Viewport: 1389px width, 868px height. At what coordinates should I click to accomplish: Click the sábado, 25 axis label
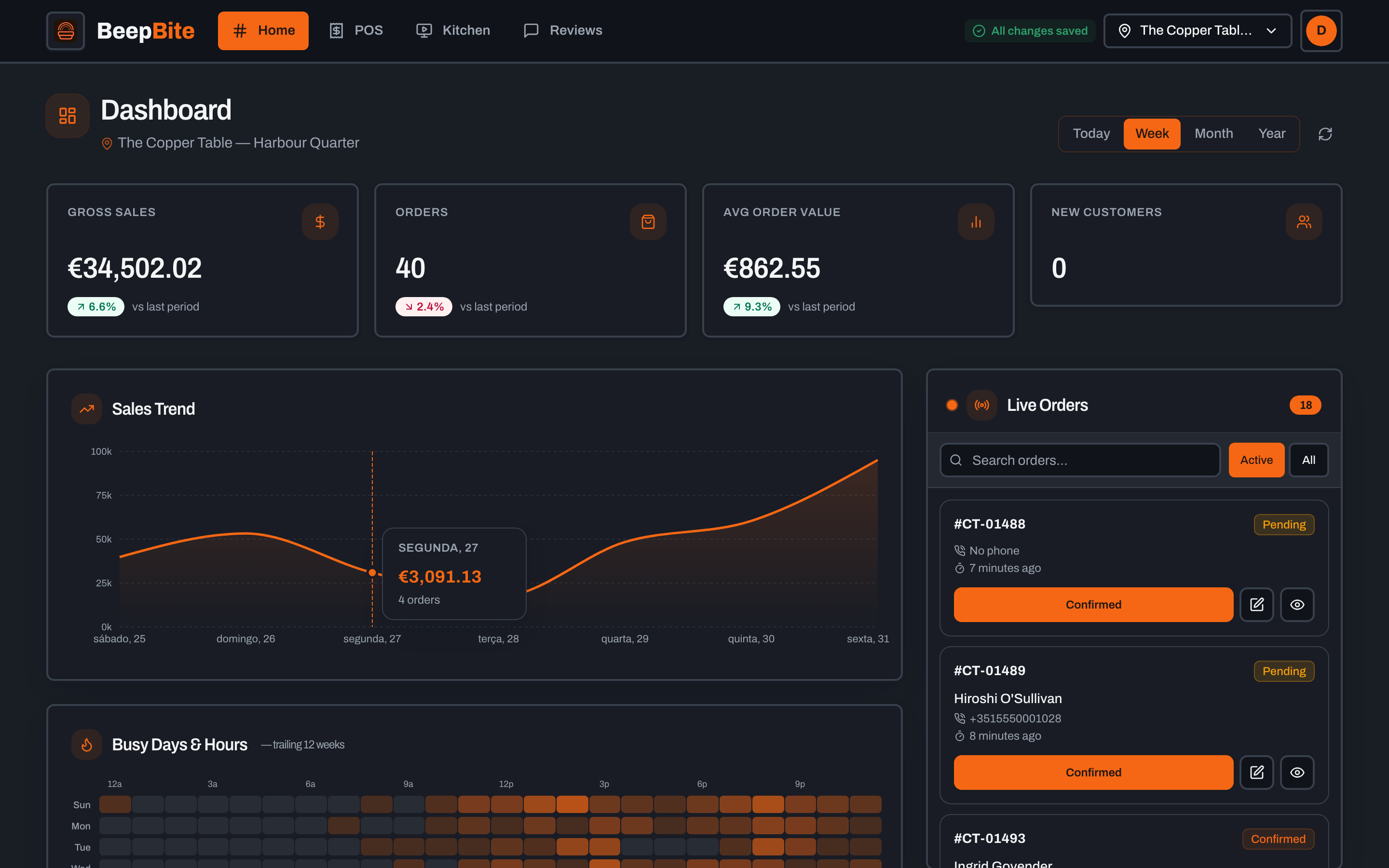120,639
